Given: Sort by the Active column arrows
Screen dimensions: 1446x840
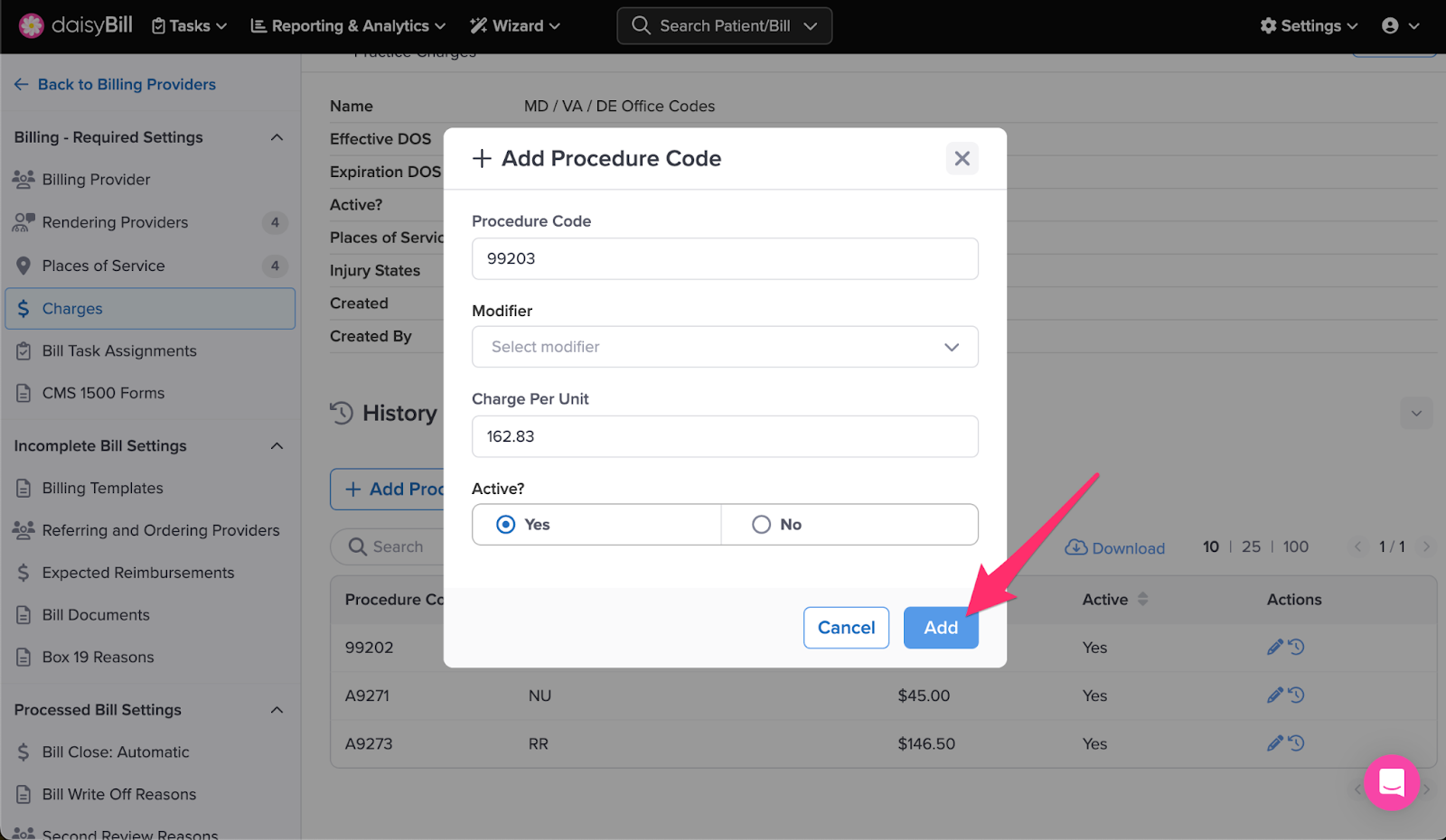Looking at the screenshot, I should (x=1142, y=599).
